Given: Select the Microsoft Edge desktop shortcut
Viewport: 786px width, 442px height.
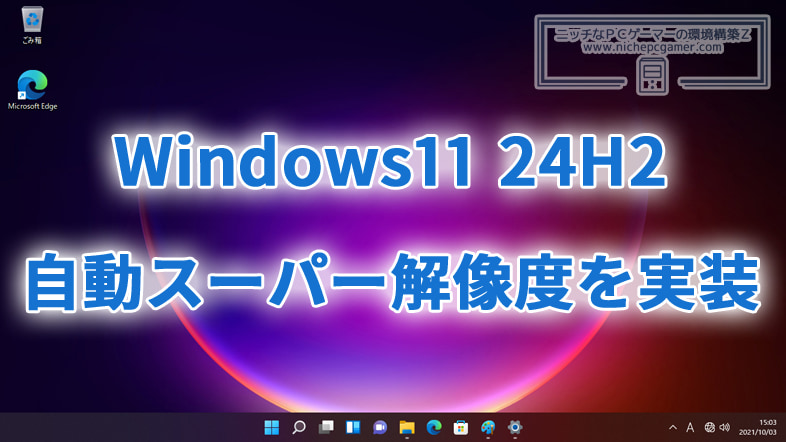Looking at the screenshot, I should (33, 90).
